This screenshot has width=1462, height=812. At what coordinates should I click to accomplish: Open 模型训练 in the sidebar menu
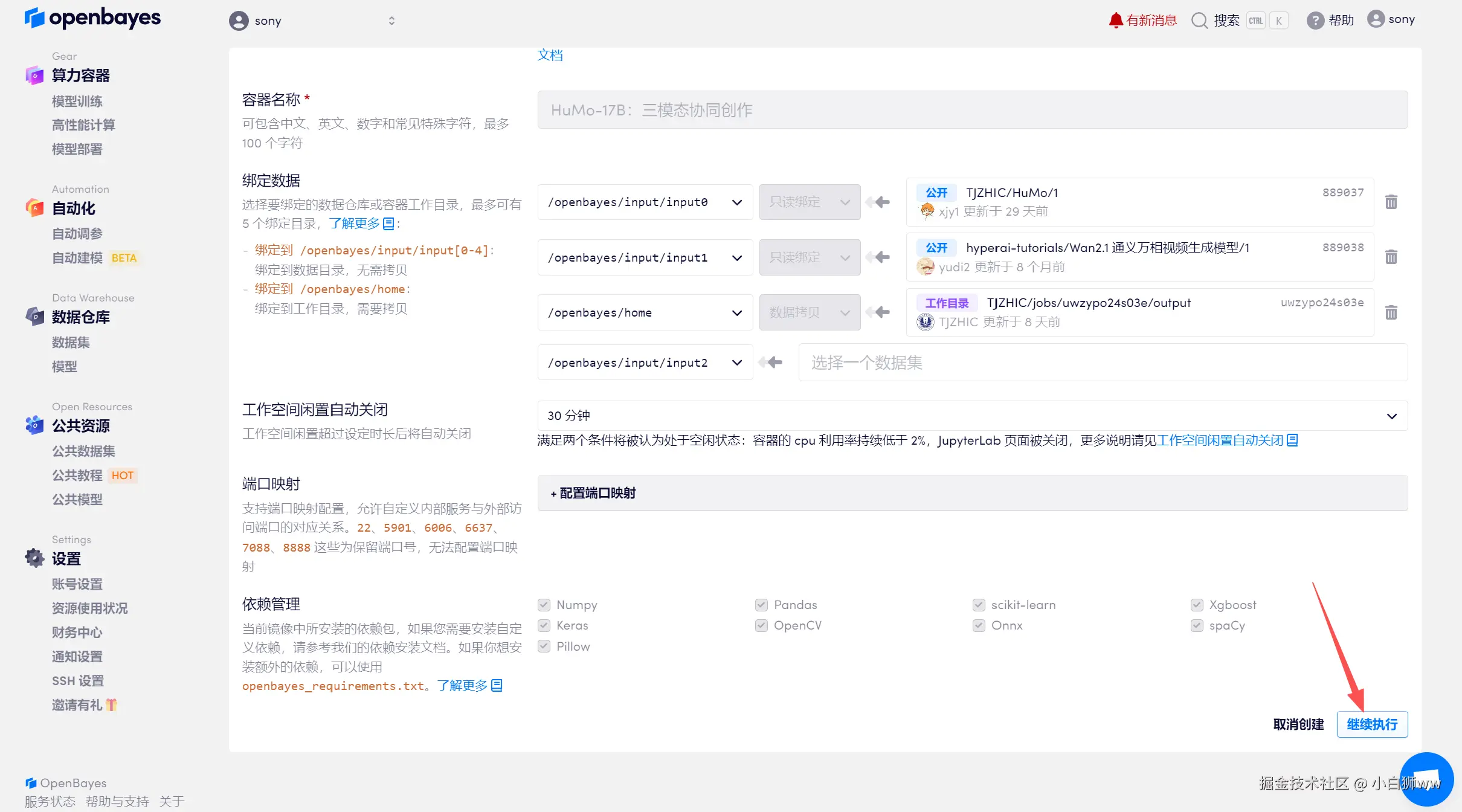tap(77, 101)
